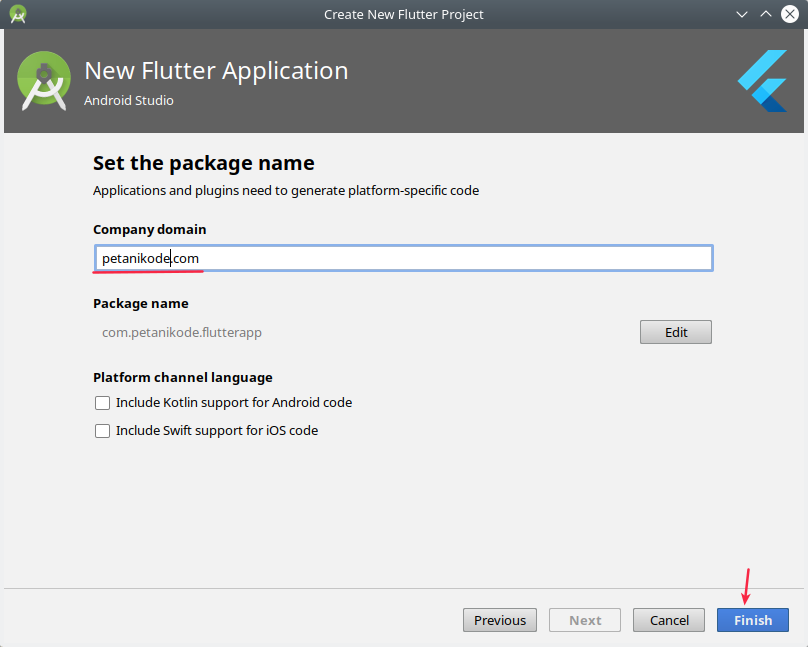Image resolution: width=808 pixels, height=647 pixels.
Task: Click the green Android Studio logo in header
Action: point(44,81)
